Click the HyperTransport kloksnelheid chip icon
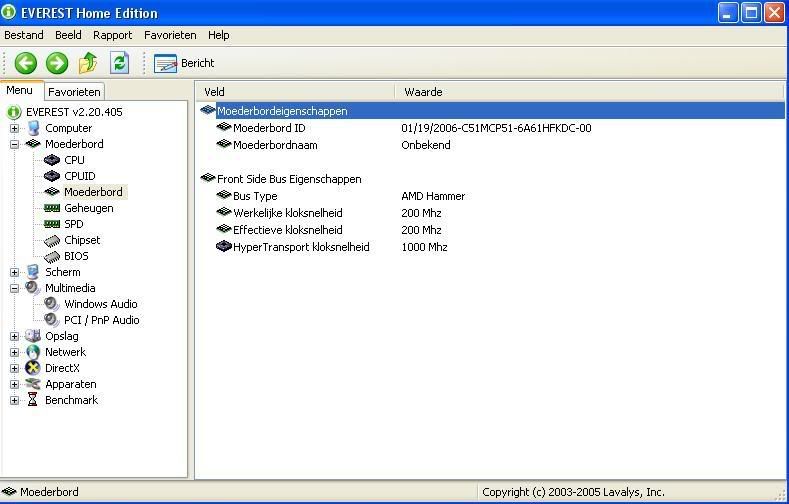Viewport: 789px width, 504px height. pyautogui.click(x=223, y=246)
